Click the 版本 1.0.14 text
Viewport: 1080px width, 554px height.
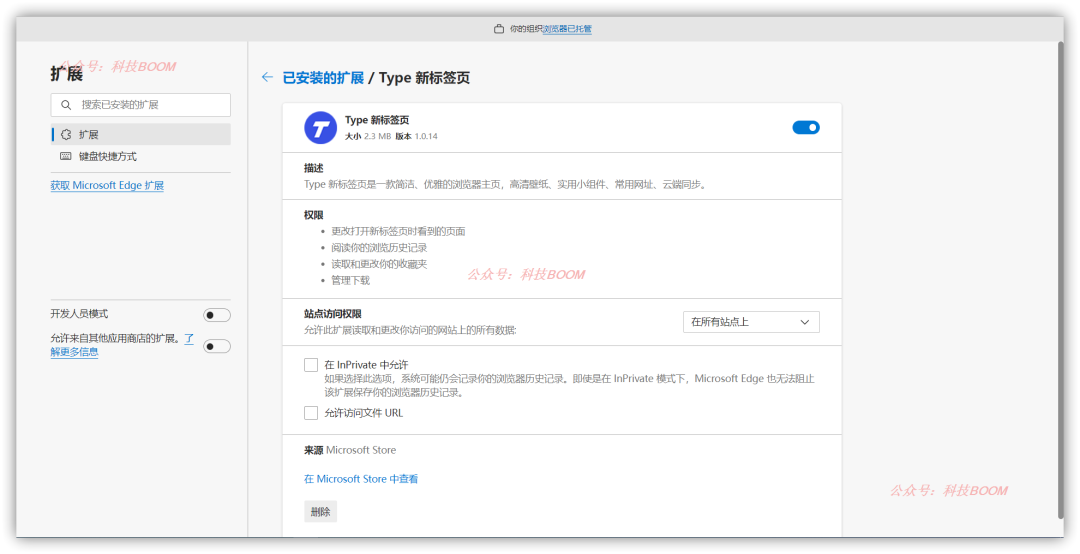click(x=416, y=136)
